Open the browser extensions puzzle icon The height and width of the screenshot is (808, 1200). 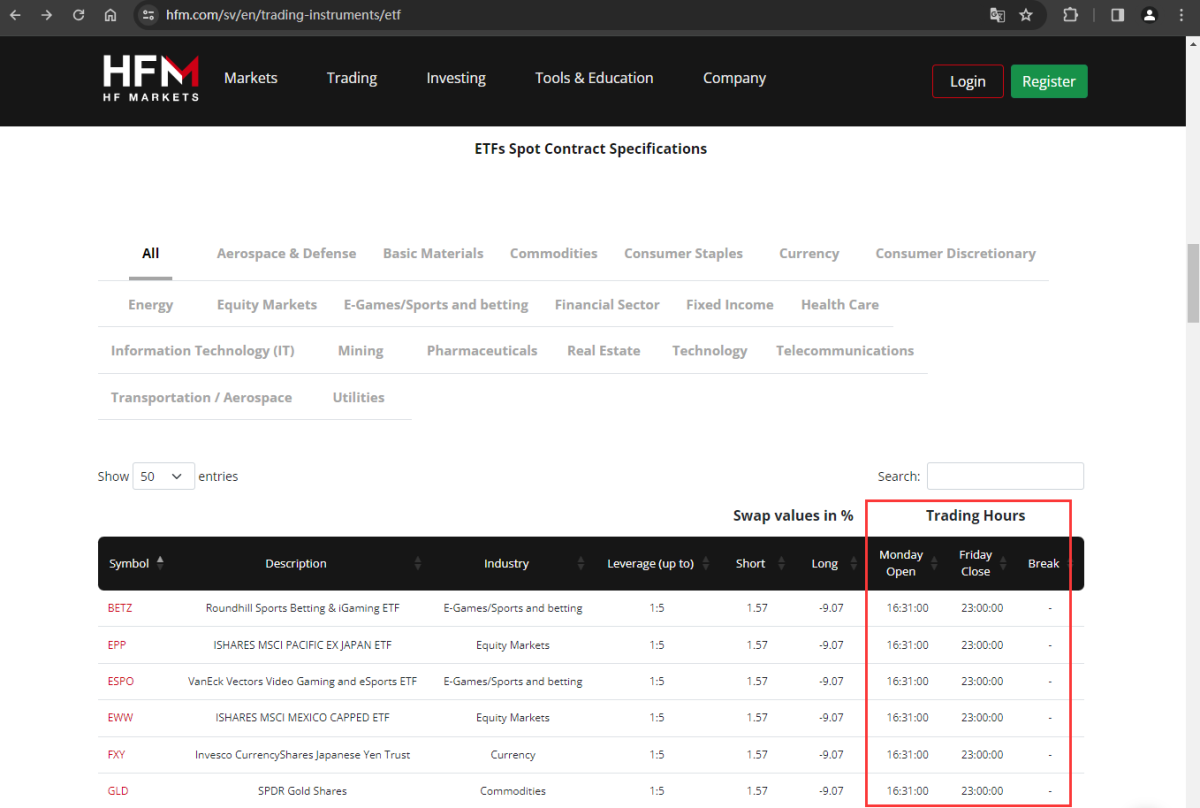(x=1070, y=15)
